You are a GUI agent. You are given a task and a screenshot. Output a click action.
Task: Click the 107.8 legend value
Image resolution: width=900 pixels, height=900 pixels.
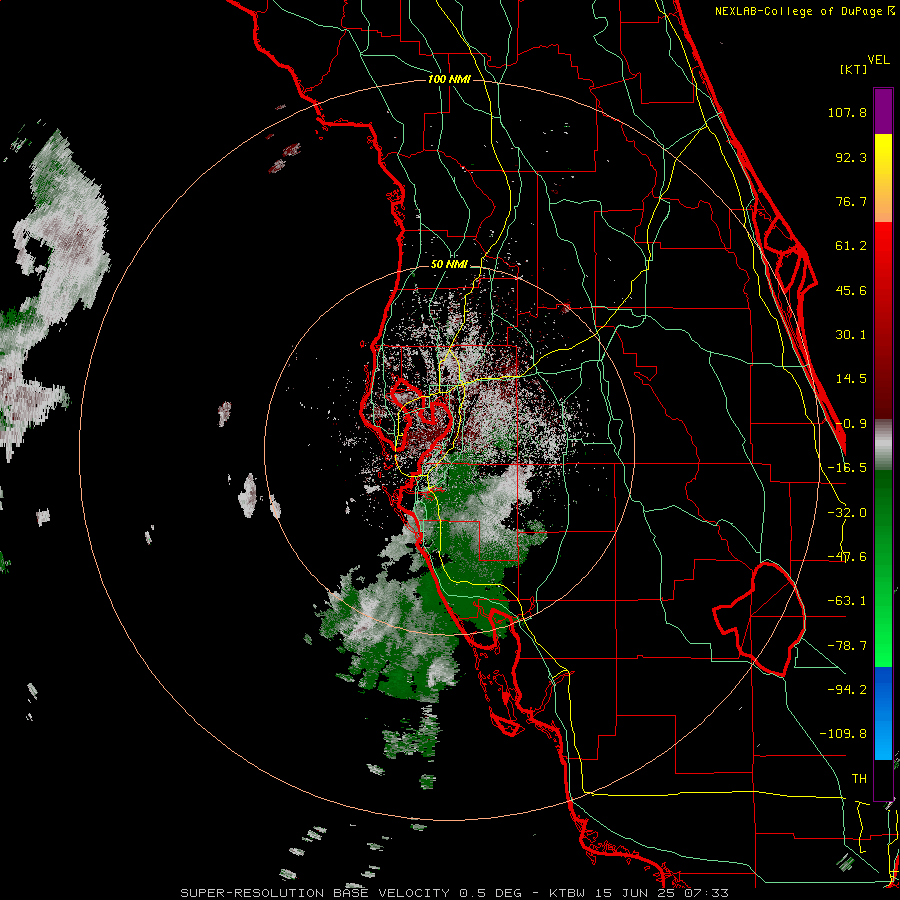[x=847, y=112]
